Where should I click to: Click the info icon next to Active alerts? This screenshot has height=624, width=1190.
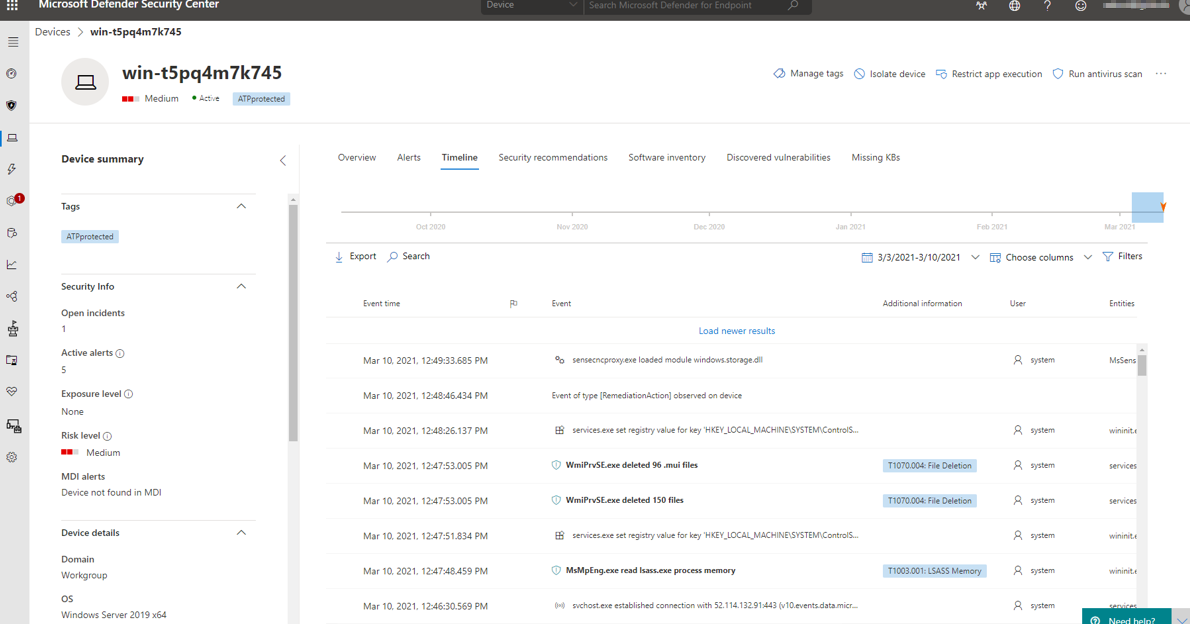point(120,353)
